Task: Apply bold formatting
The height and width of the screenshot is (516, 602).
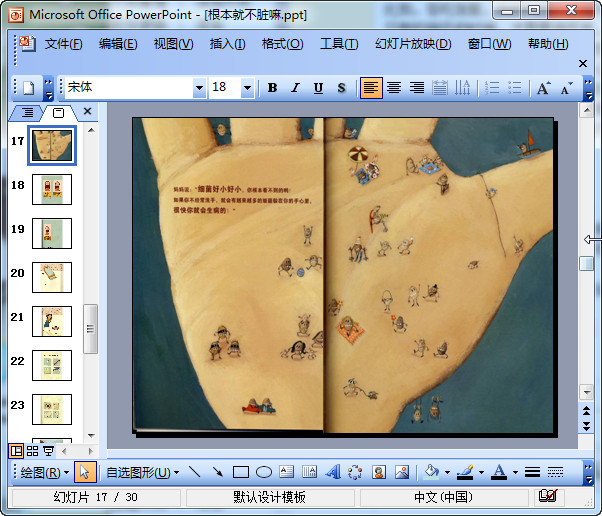Action: [273, 88]
